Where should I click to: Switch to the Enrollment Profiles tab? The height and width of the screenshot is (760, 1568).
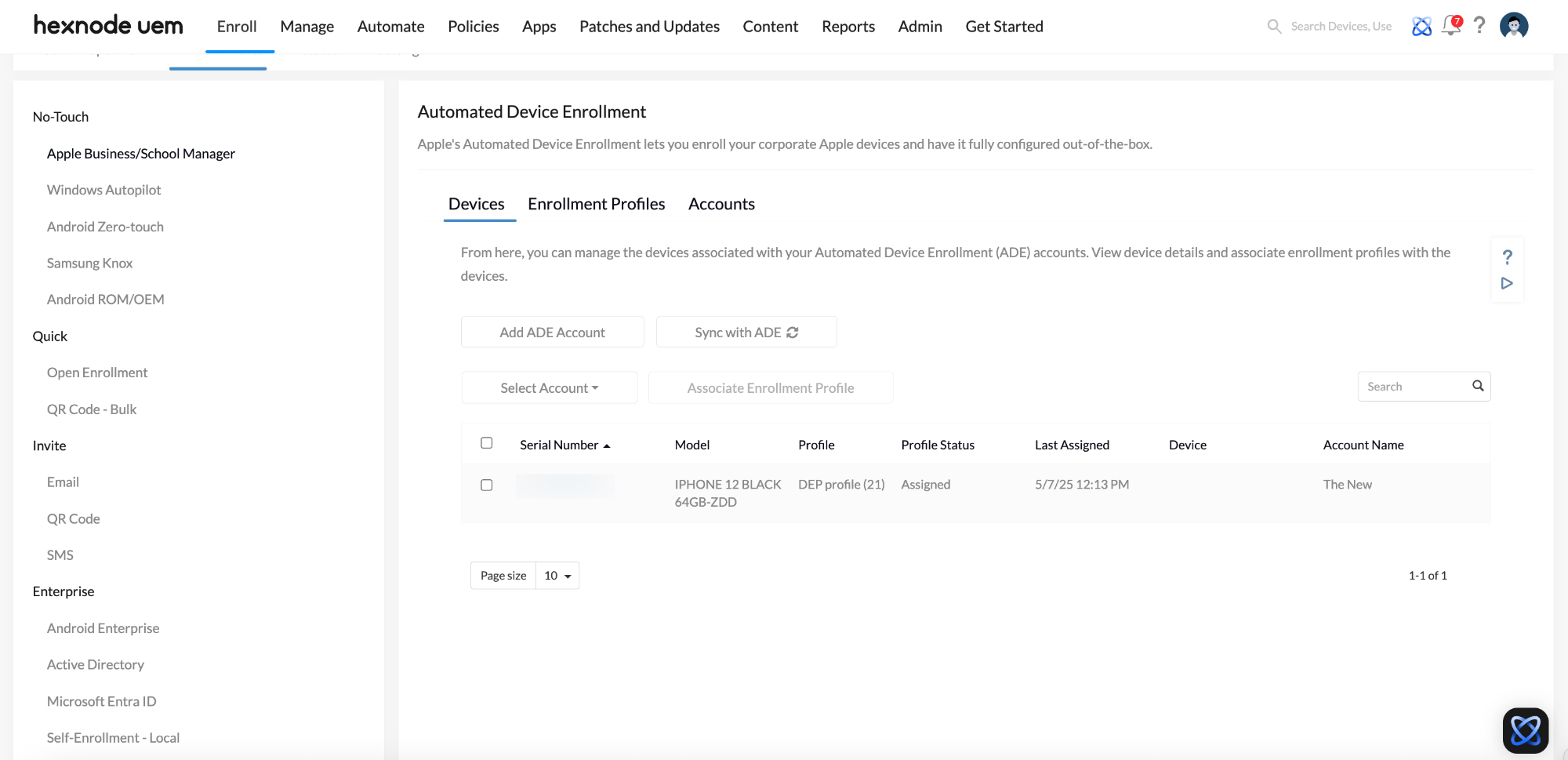pyautogui.click(x=597, y=204)
